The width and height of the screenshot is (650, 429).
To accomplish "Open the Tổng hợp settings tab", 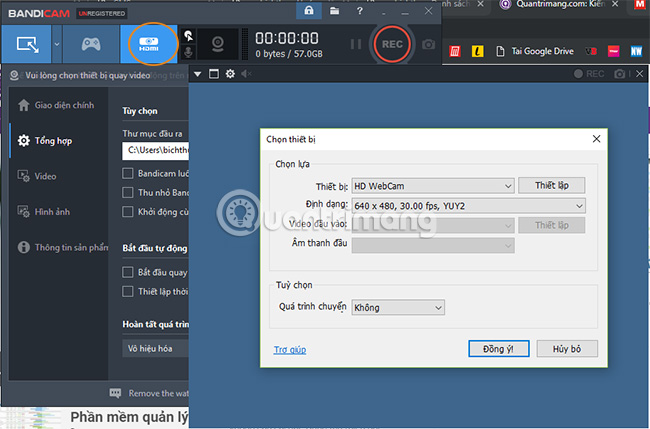I will pos(45,141).
